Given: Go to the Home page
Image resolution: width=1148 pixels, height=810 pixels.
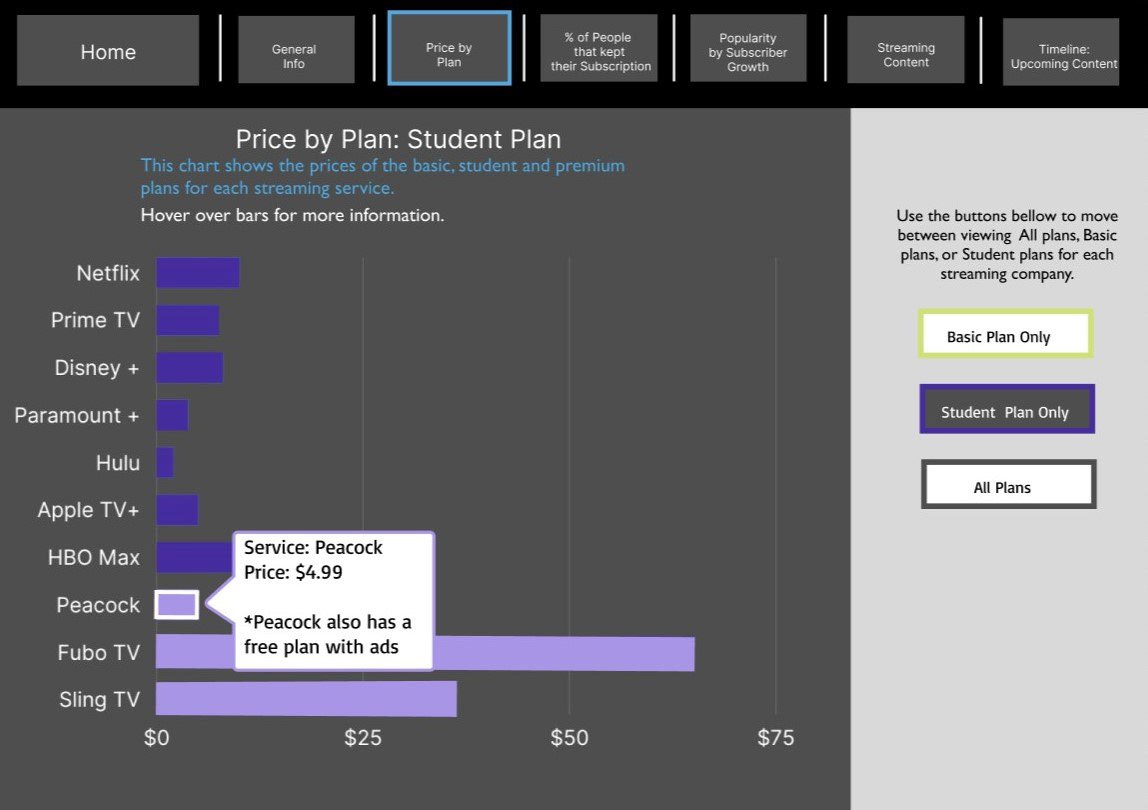Looking at the screenshot, I should 108,51.
